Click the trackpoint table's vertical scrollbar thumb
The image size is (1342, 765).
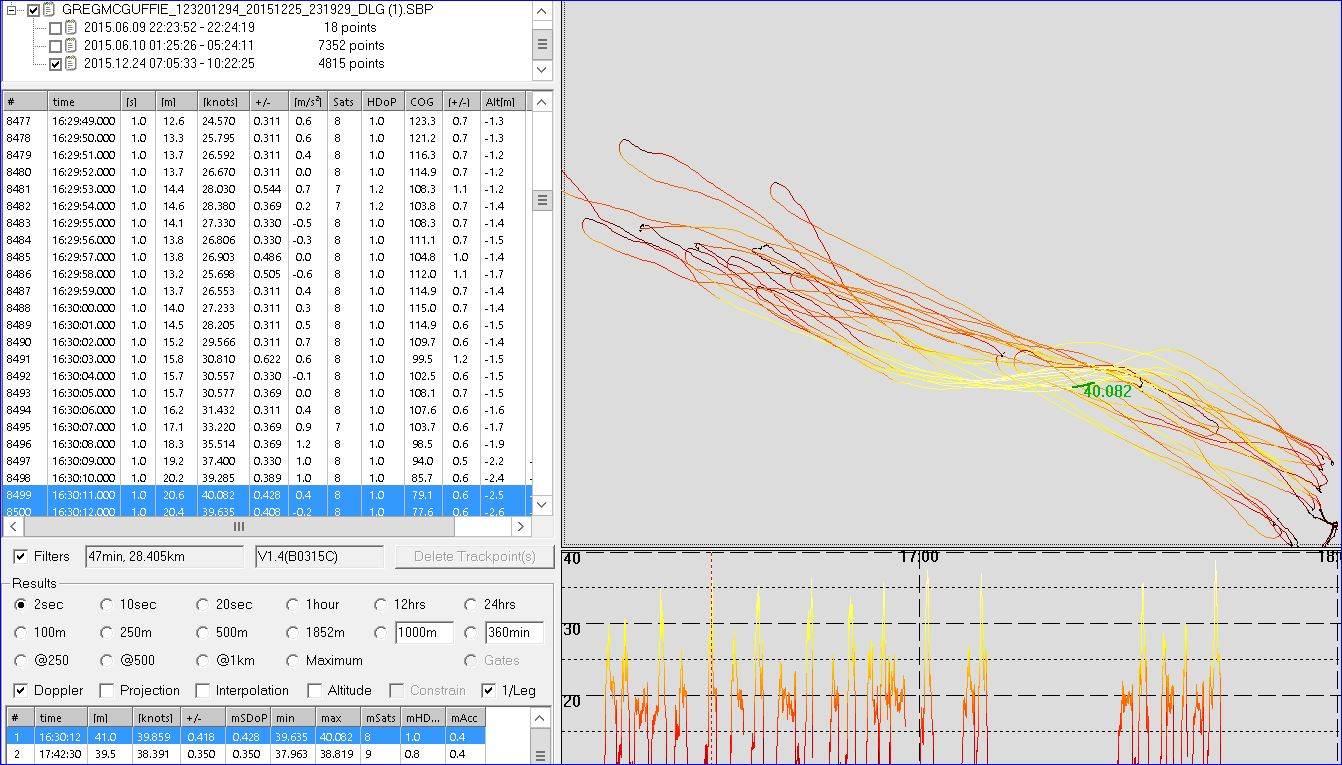pyautogui.click(x=542, y=200)
